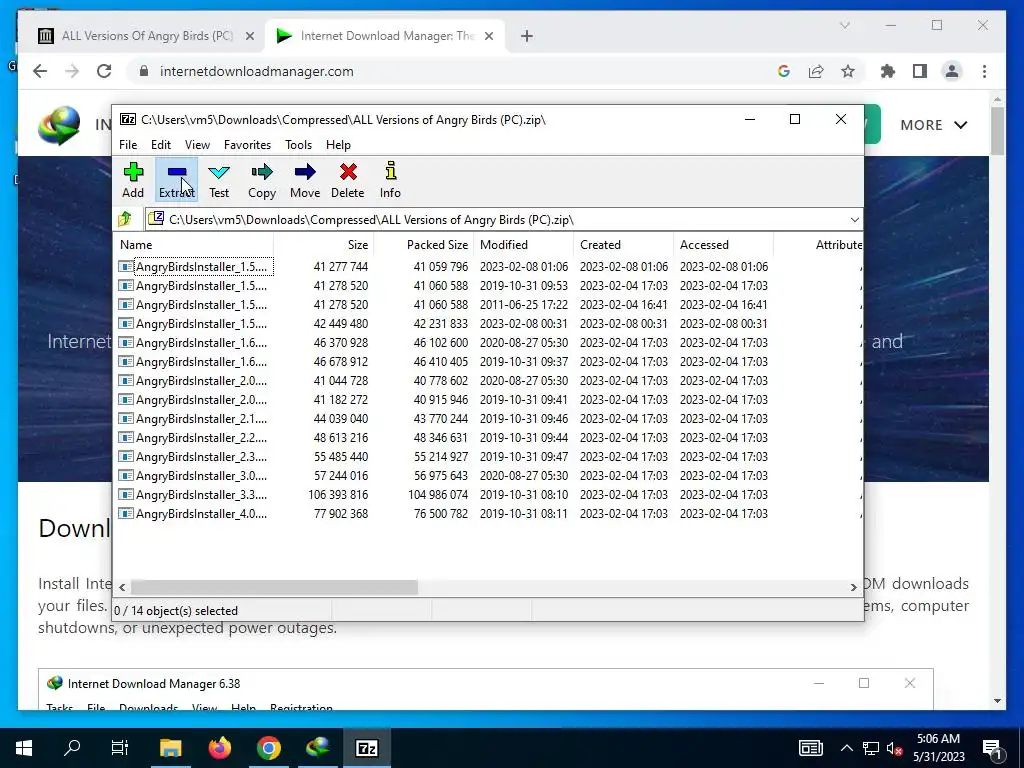Expand the 7-Zip address path dropdown
1024x768 pixels.
(x=854, y=219)
